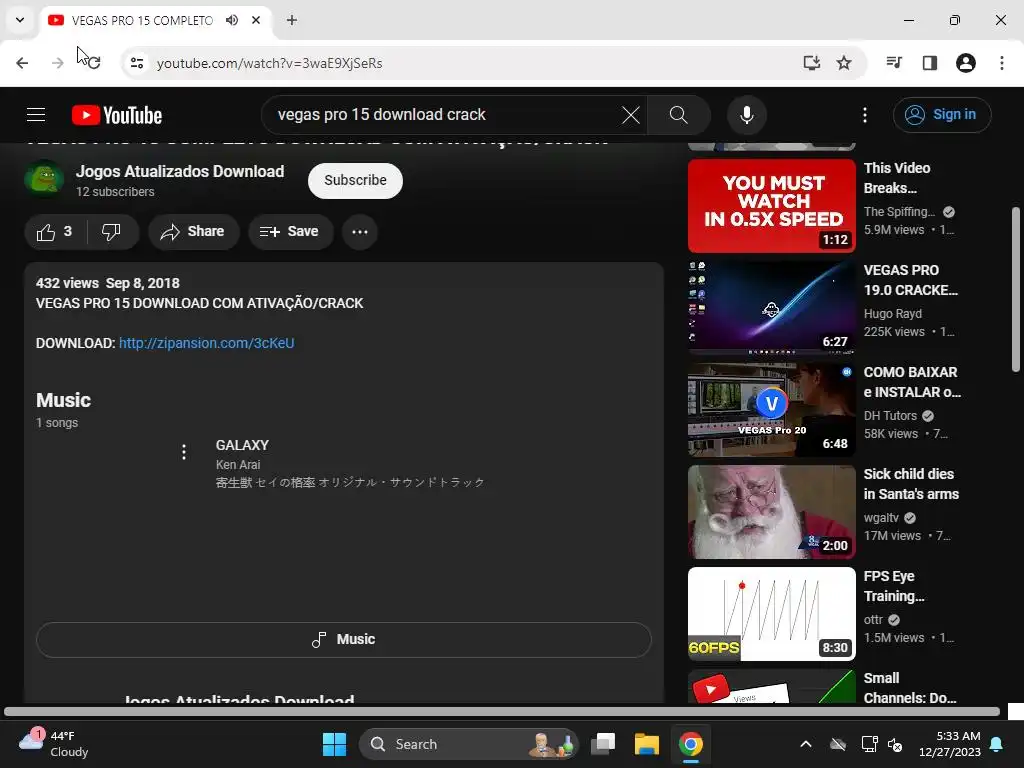Go forward in browser history
The width and height of the screenshot is (1024, 768).
pyautogui.click(x=57, y=63)
